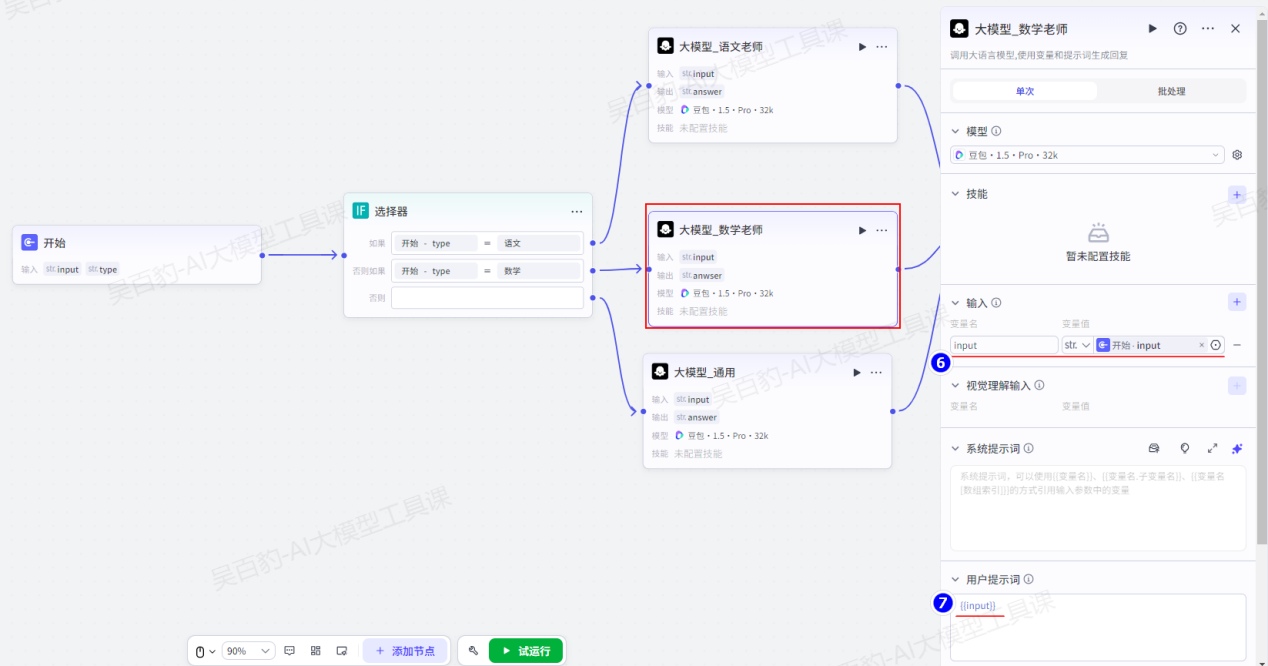Run the 大模型_语文老师 node
This screenshot has height=666, width=1268.
click(862, 47)
